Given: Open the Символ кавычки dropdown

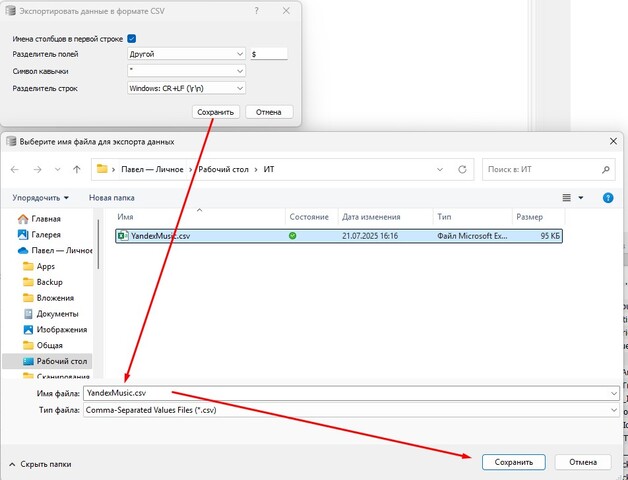Looking at the screenshot, I should [186, 71].
